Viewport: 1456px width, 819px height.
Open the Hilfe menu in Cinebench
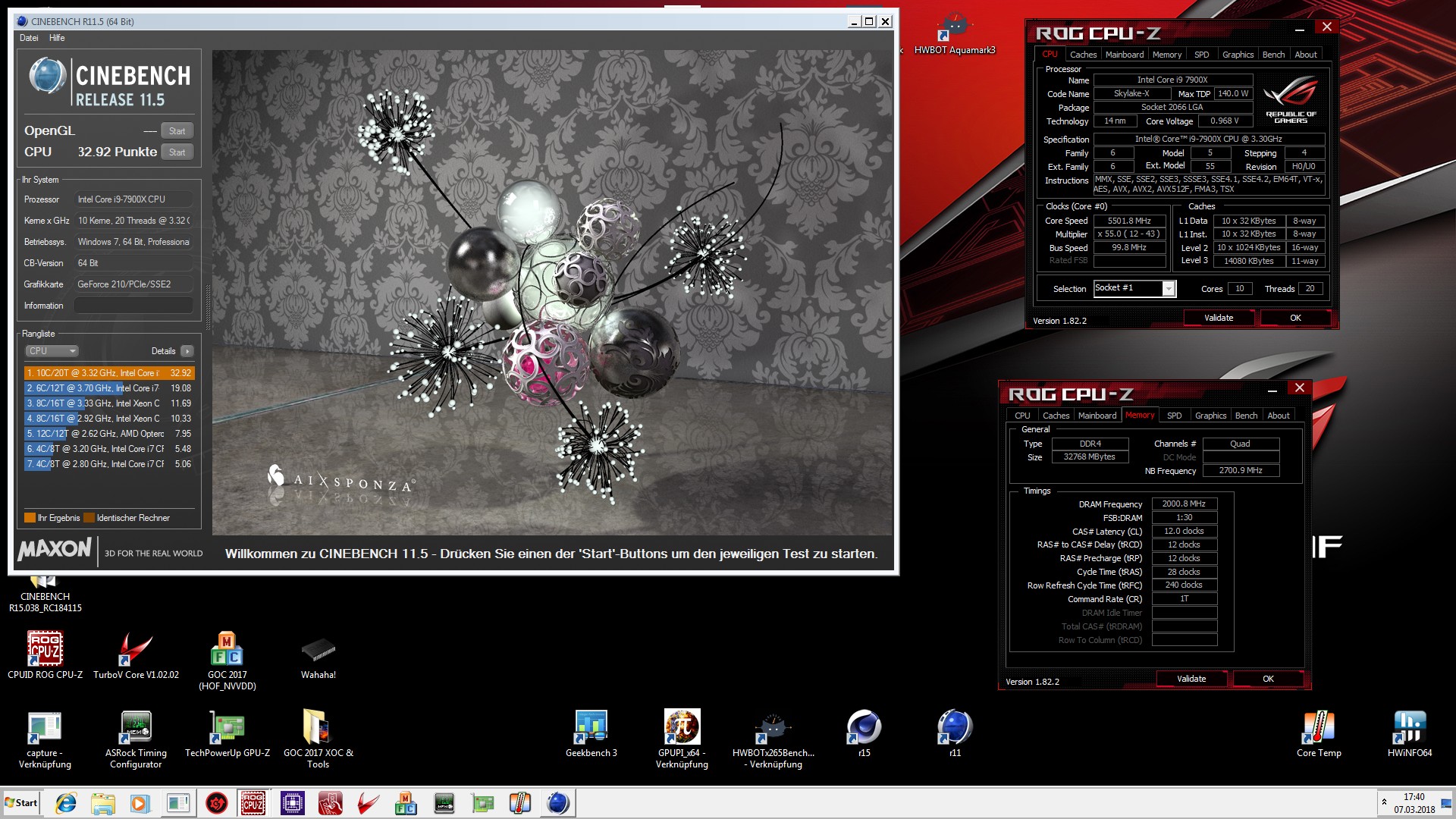57,38
